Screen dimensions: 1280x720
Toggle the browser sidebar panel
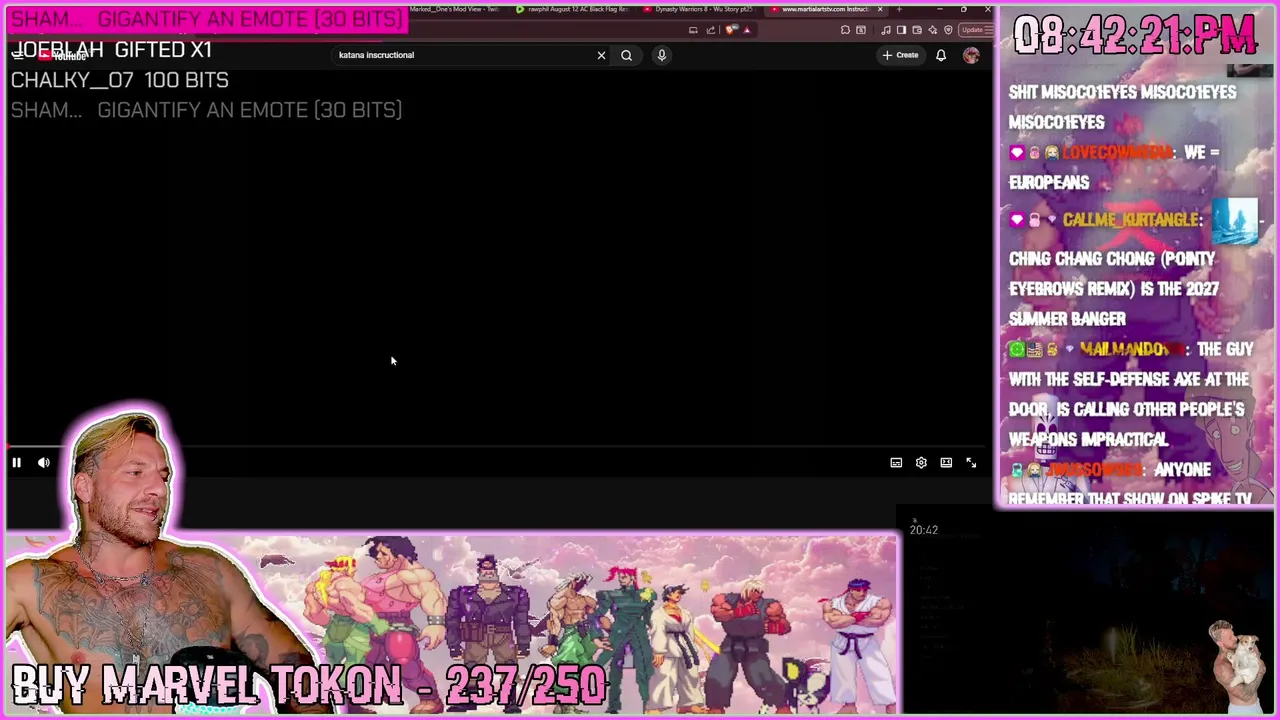tap(901, 30)
